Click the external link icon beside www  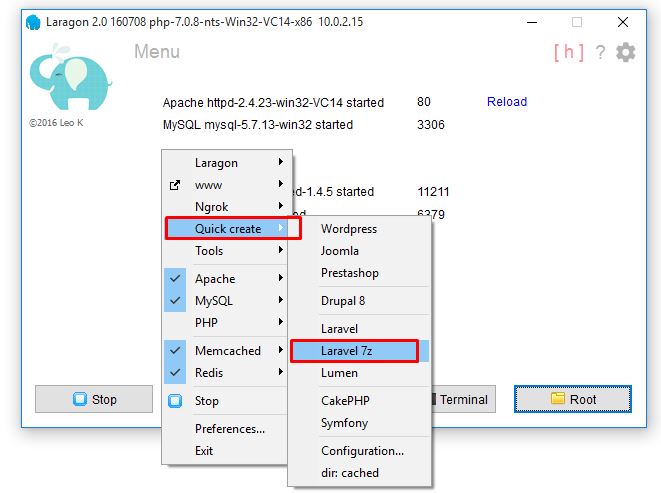175,185
